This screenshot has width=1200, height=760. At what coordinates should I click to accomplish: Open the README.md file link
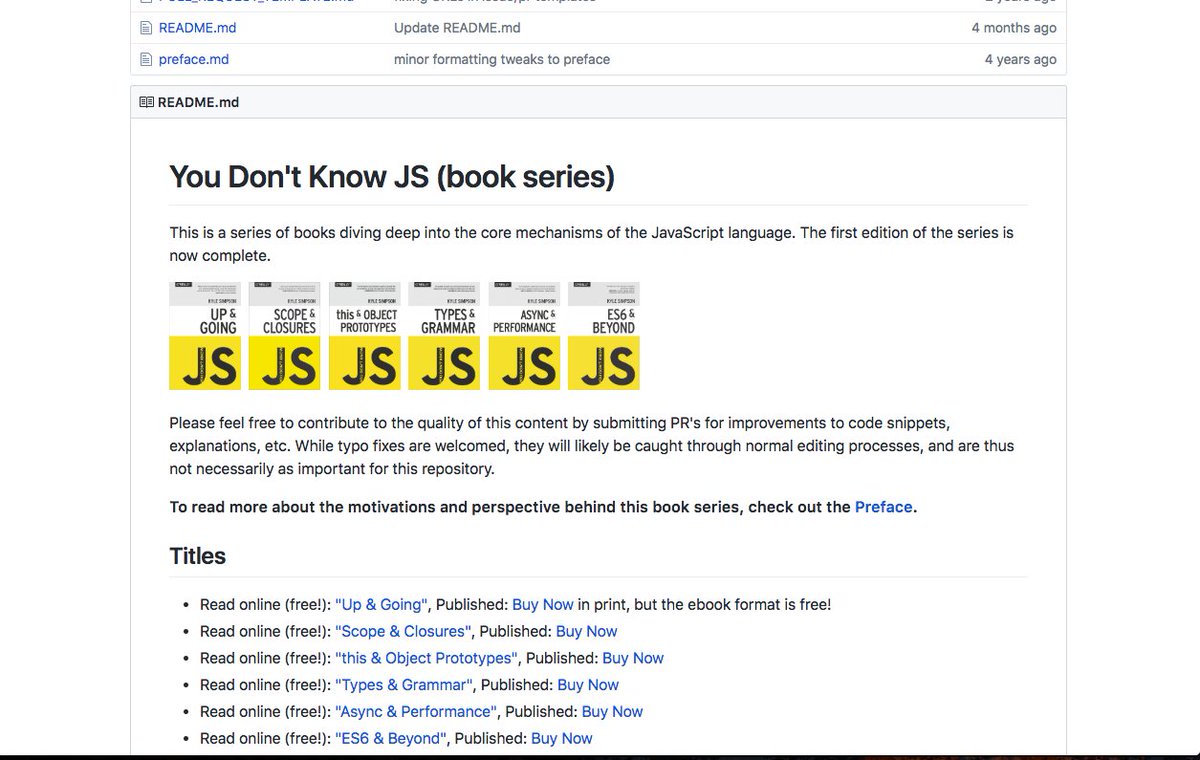click(197, 28)
